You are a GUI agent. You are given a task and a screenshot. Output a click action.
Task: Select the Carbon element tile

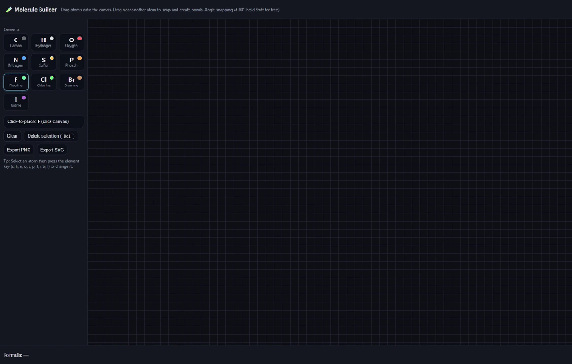(16, 42)
